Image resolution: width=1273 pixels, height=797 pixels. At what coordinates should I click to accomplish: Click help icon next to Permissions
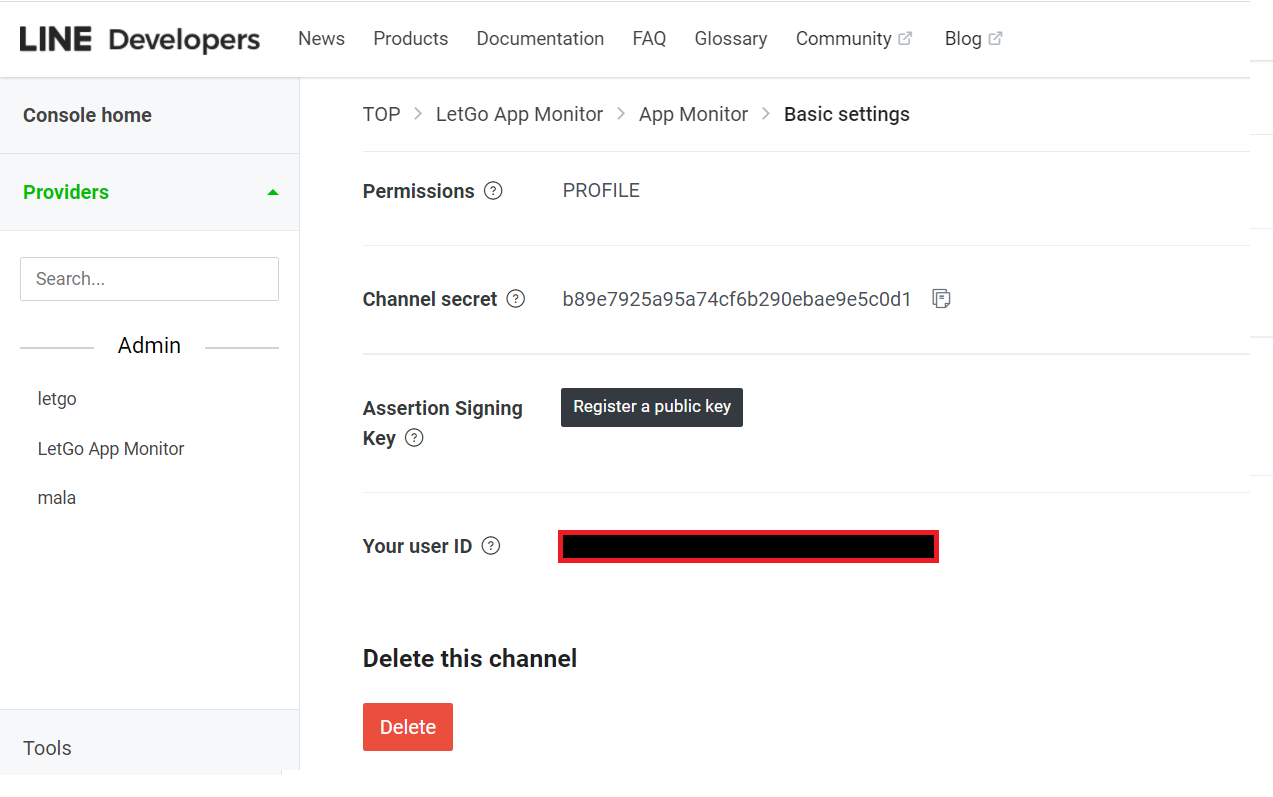click(493, 191)
